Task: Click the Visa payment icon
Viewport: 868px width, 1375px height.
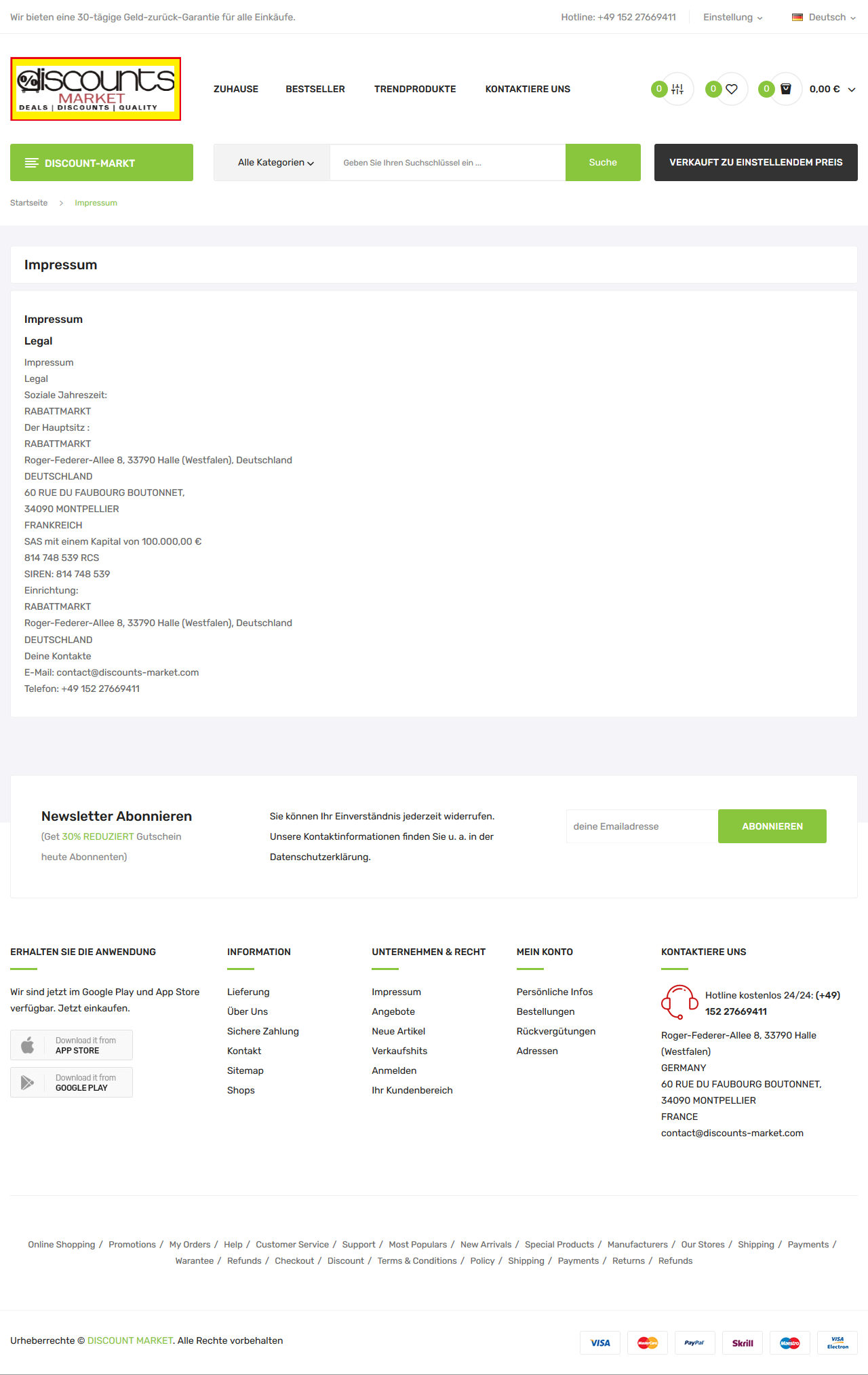Action: [x=599, y=1342]
